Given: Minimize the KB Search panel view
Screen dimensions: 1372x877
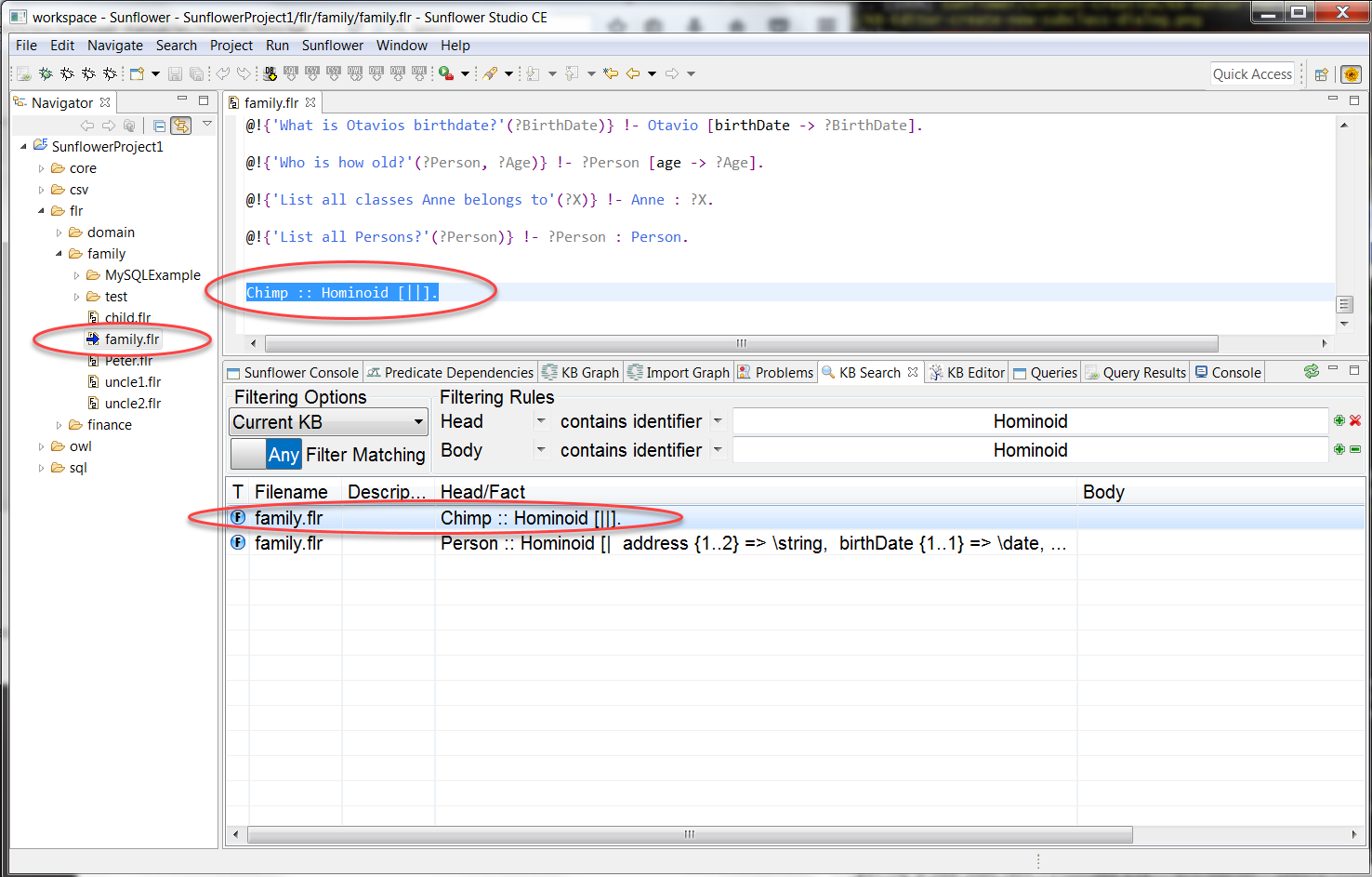Looking at the screenshot, I should pyautogui.click(x=1333, y=369).
